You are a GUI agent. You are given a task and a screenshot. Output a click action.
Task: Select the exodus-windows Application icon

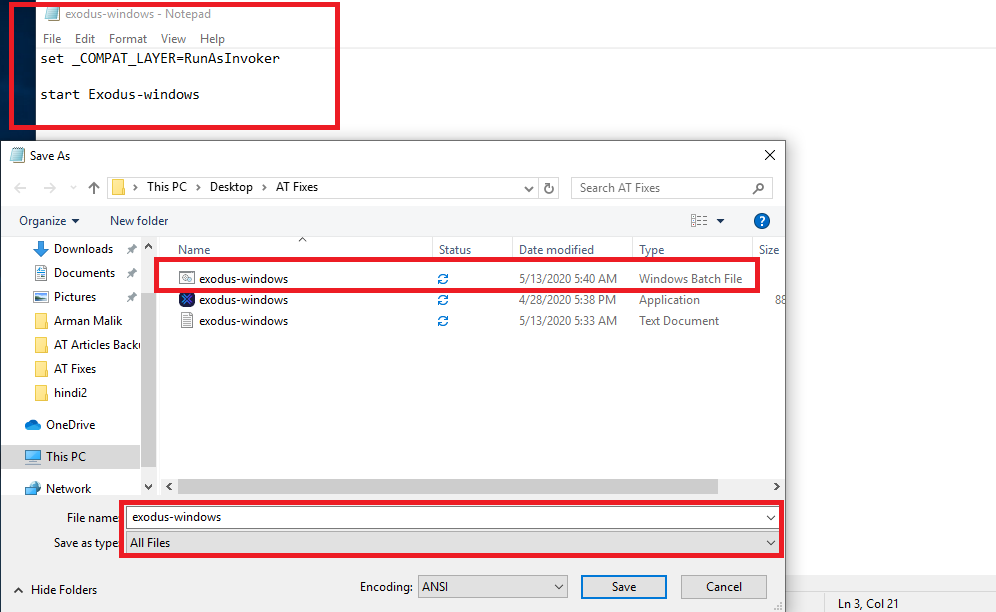coord(187,299)
